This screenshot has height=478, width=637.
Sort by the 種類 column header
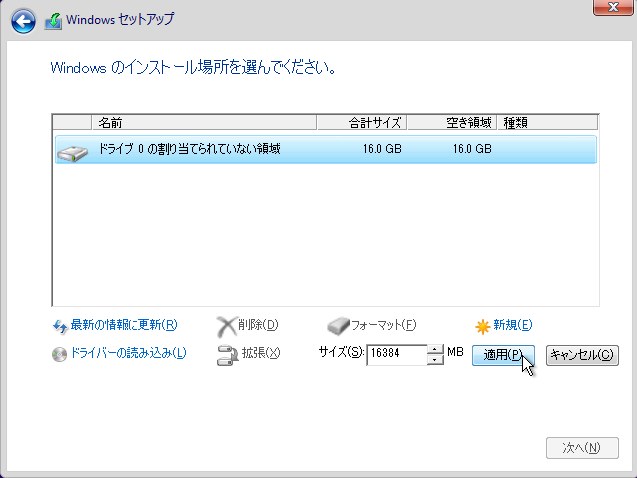548,122
